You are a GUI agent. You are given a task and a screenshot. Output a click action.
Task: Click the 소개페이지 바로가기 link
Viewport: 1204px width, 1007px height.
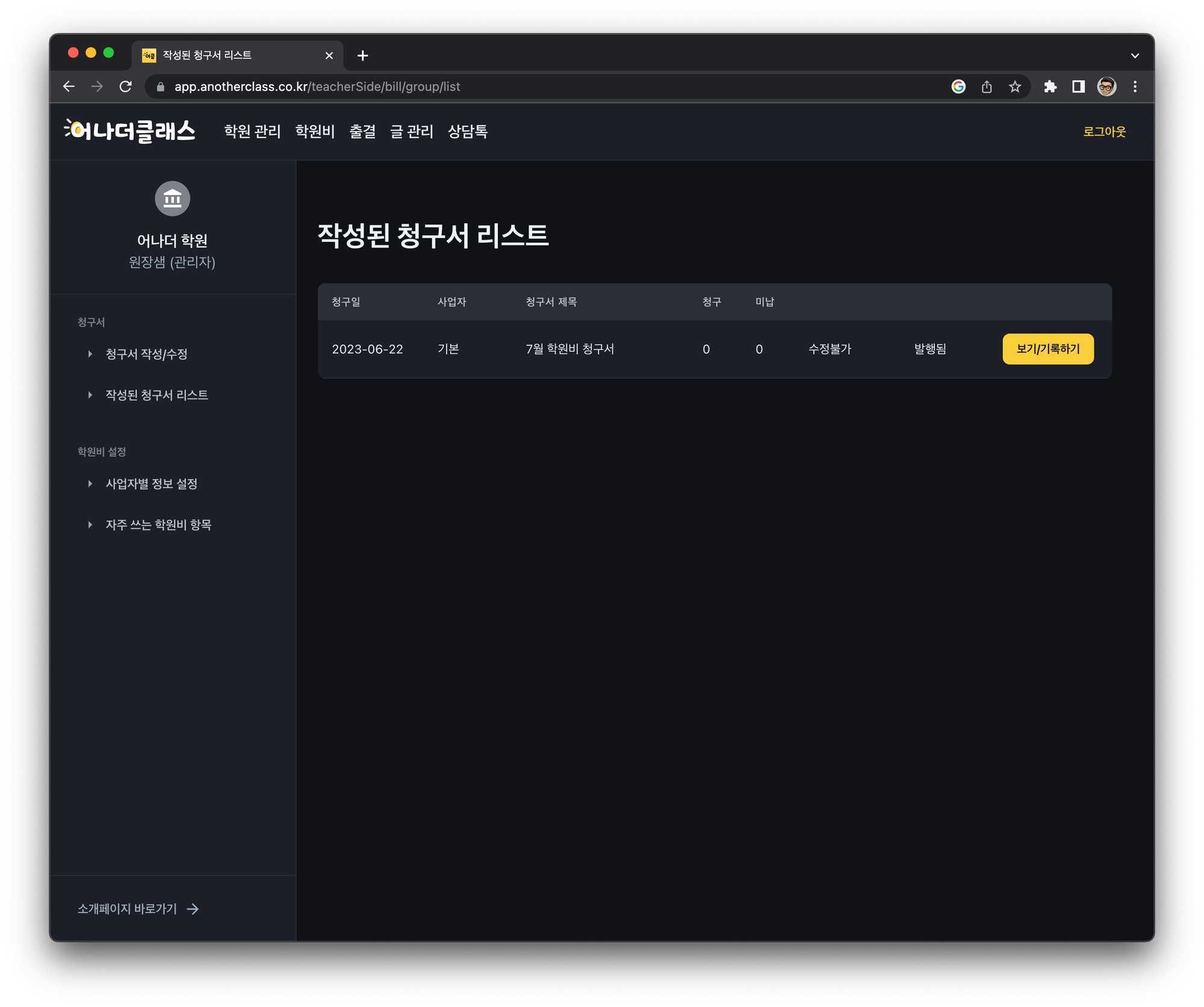127,908
